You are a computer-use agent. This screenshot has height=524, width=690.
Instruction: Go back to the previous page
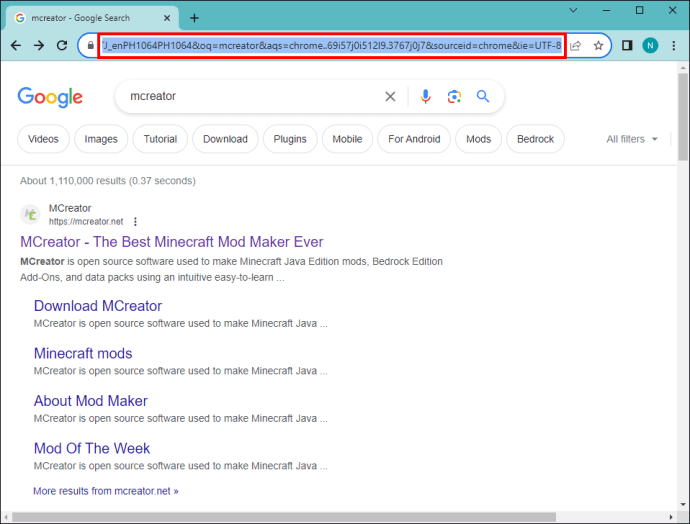(16, 45)
